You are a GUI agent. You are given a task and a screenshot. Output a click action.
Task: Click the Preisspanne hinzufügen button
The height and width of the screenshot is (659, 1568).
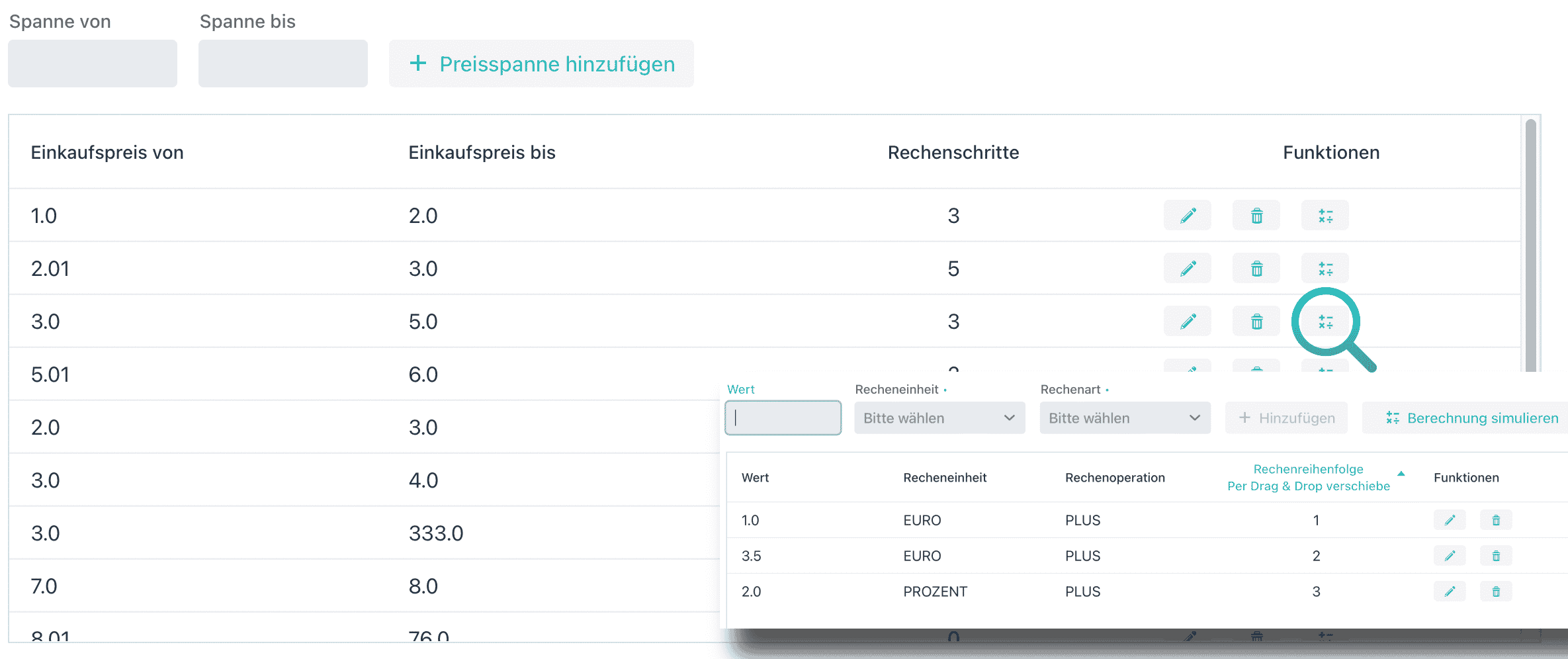point(541,64)
